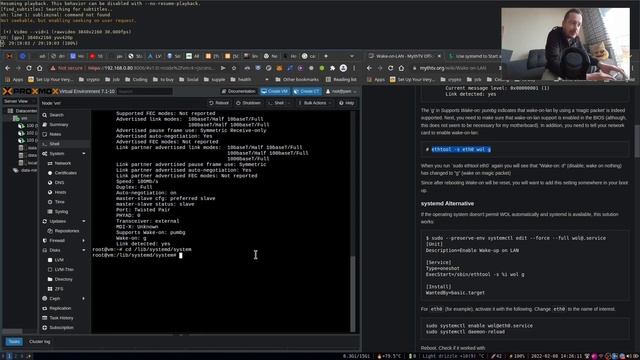Open ZFS under Disks
This screenshot has width=640, height=360.
tap(59, 289)
